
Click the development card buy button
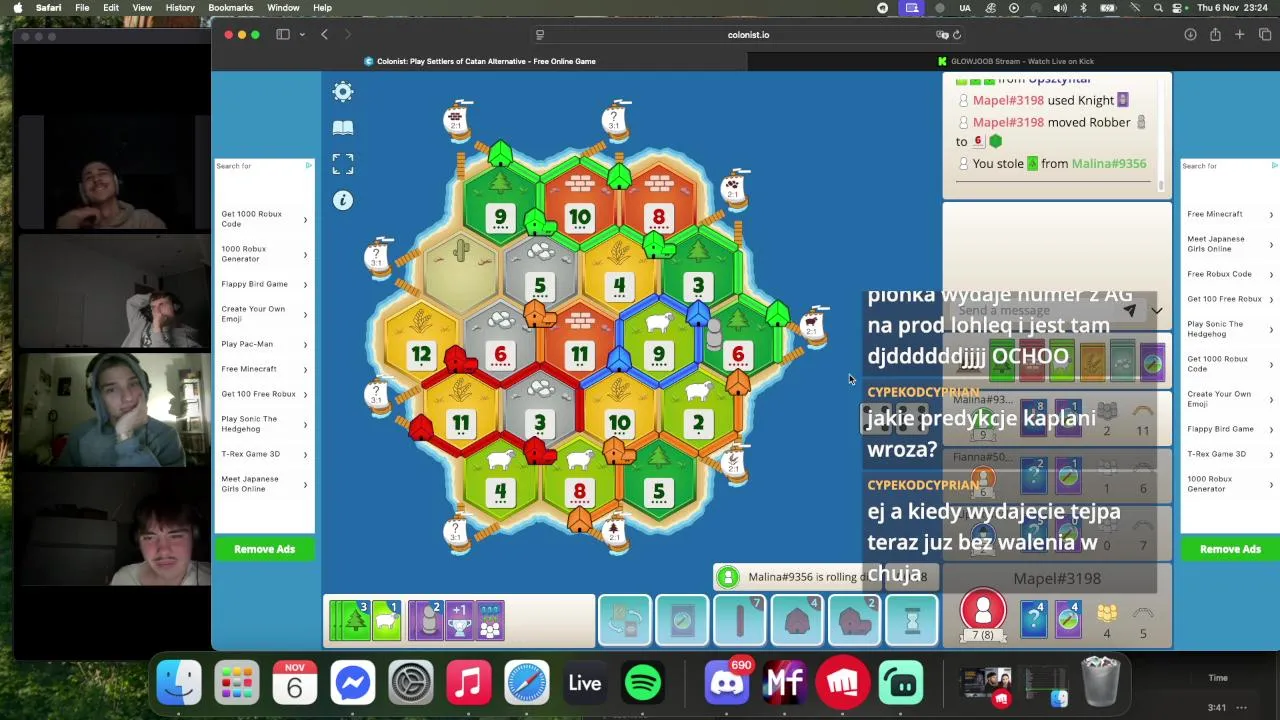[682, 621]
